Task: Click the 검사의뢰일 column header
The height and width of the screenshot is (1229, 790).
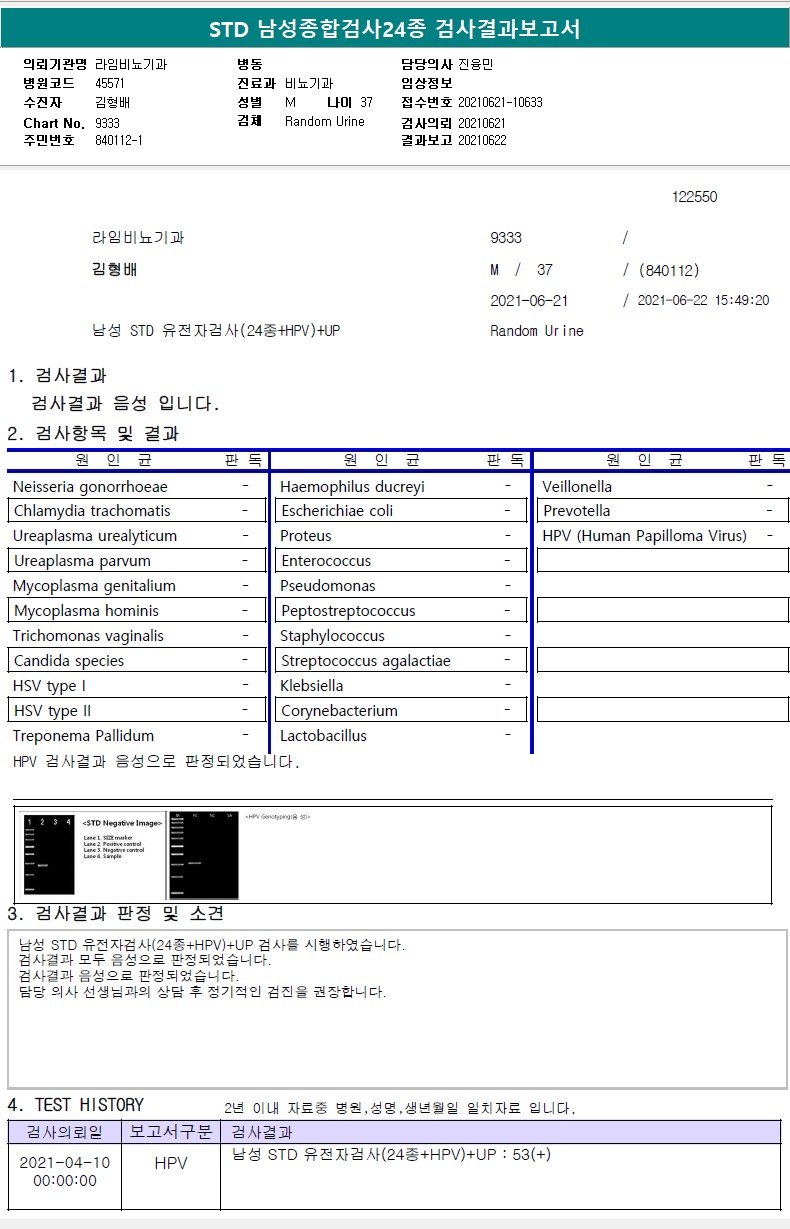Action: (x=65, y=1132)
